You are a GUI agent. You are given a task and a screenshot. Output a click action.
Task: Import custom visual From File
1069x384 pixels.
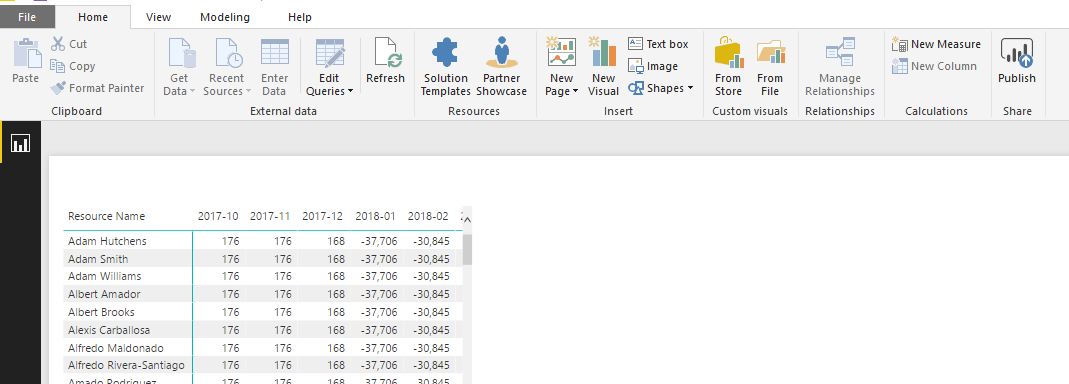pos(770,67)
